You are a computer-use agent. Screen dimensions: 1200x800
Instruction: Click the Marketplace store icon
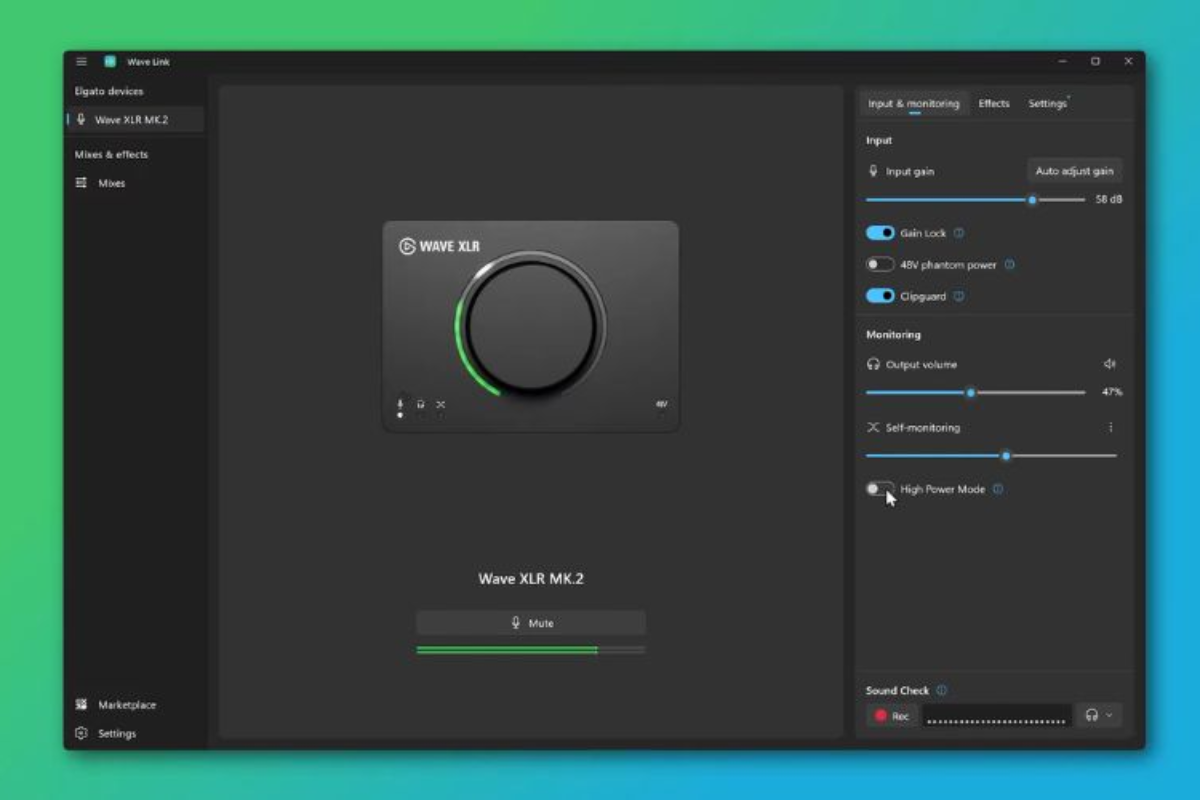pos(81,705)
